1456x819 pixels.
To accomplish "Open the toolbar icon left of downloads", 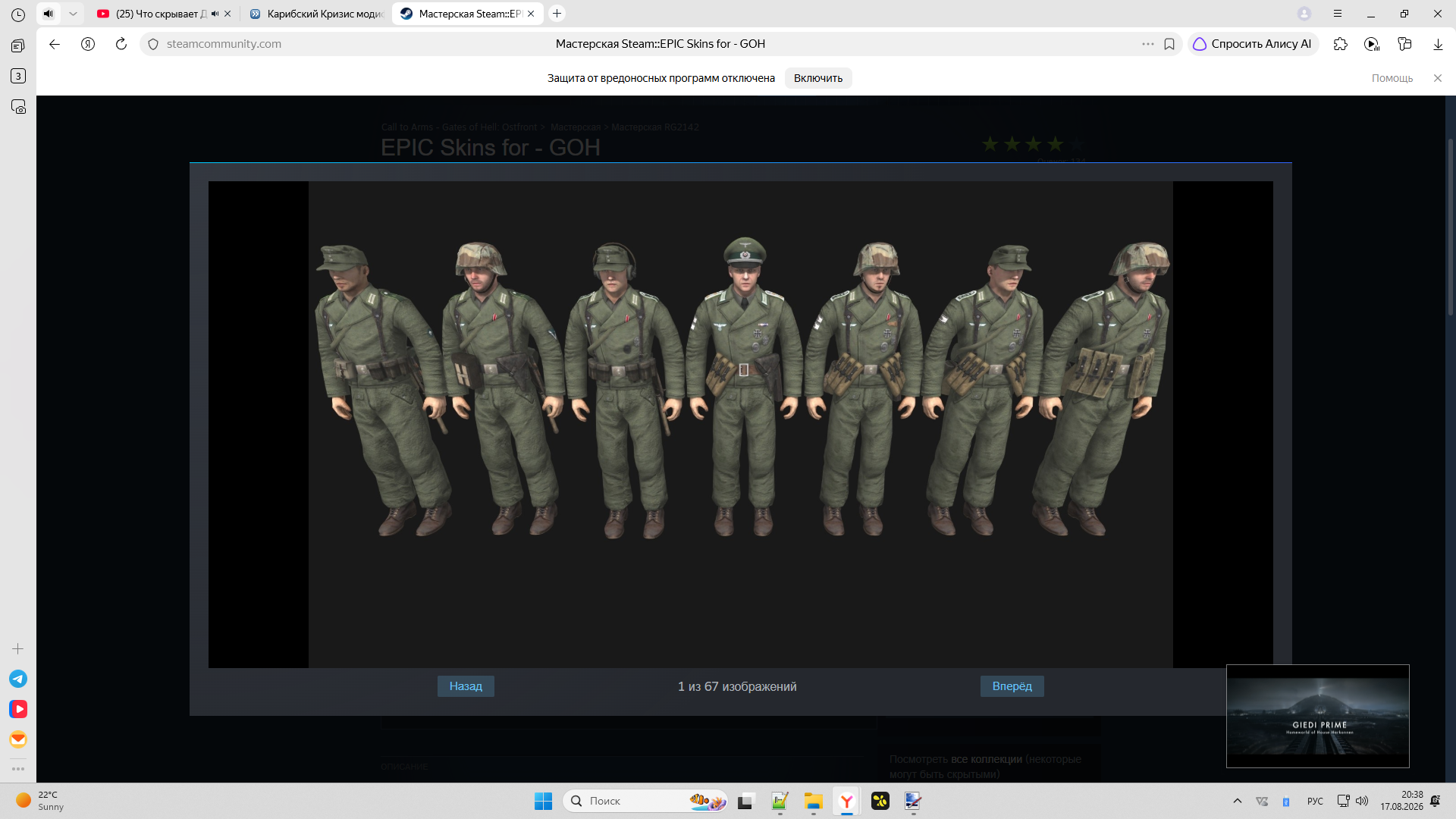I will tap(1404, 44).
